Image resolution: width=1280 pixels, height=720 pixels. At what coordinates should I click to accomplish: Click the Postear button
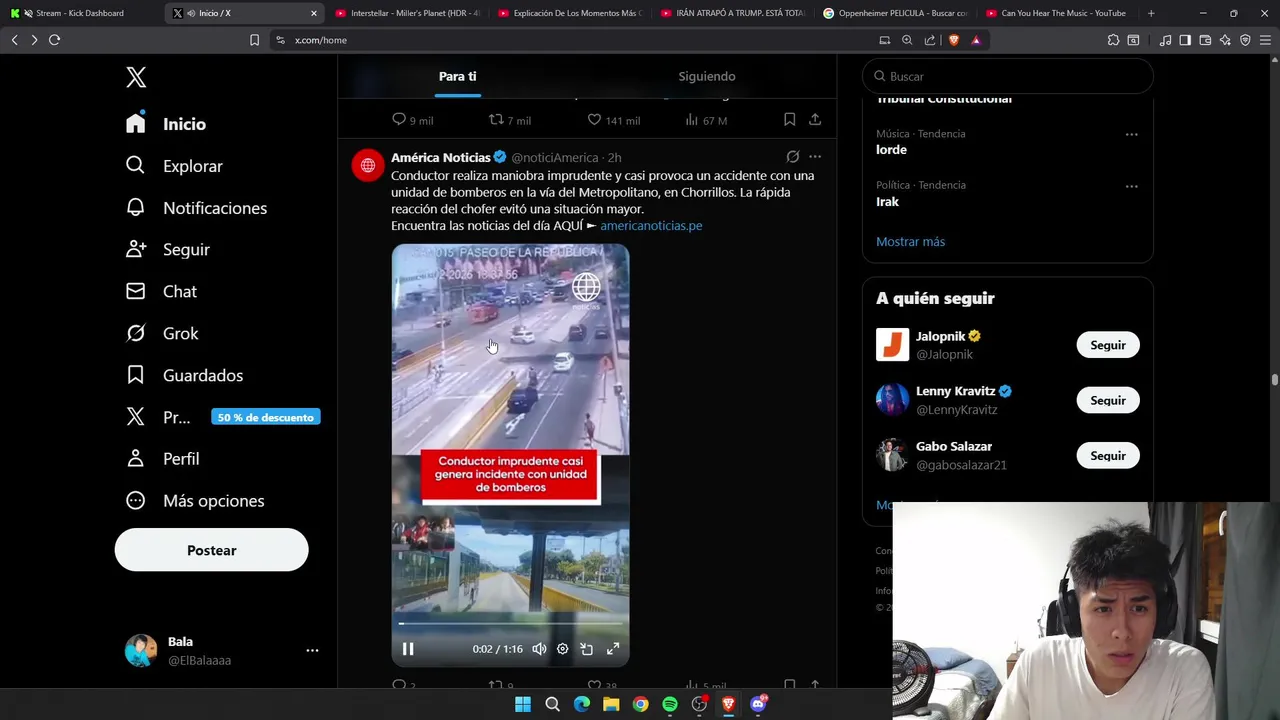click(211, 550)
